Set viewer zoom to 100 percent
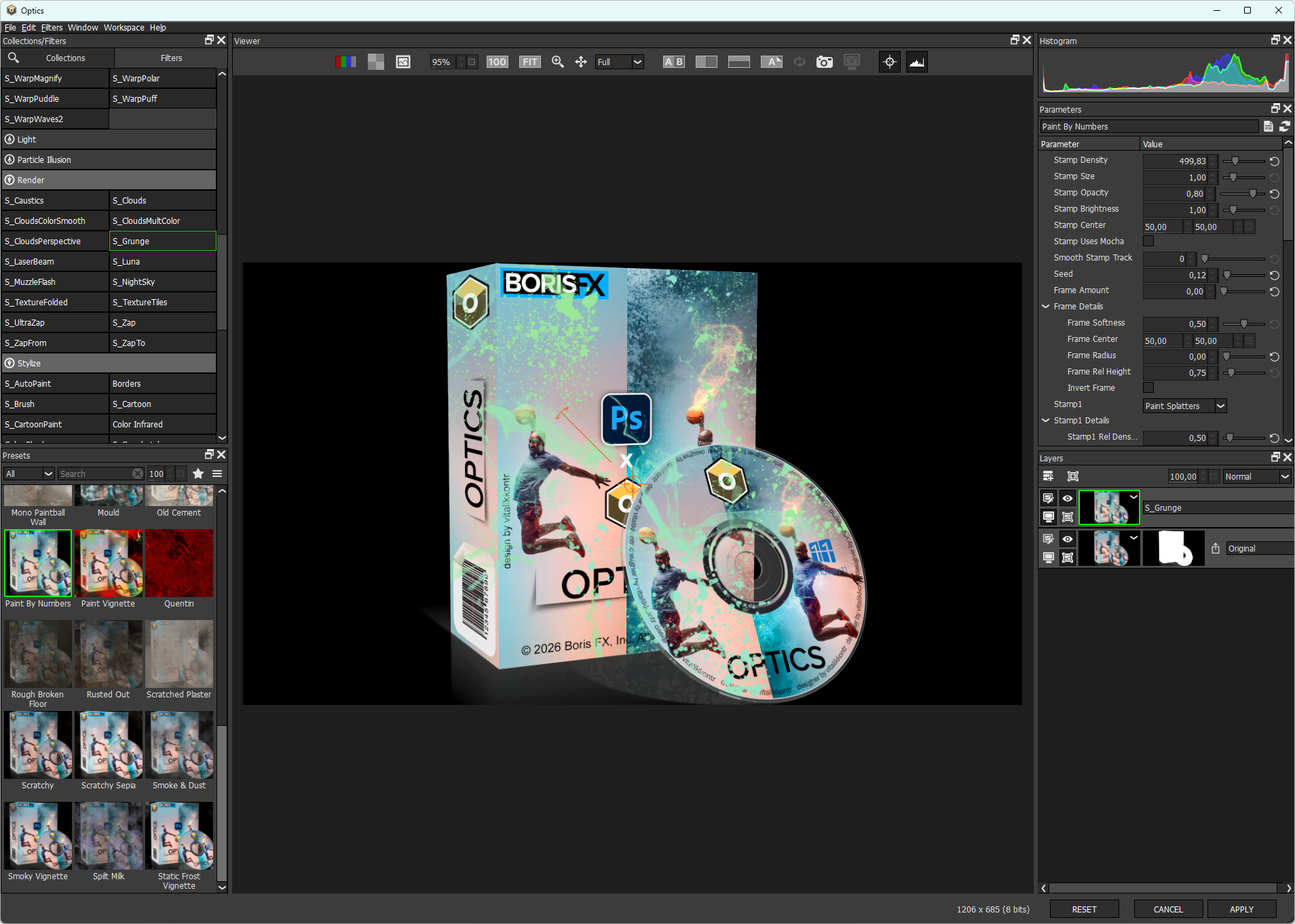Image resolution: width=1295 pixels, height=924 pixels. [x=497, y=62]
